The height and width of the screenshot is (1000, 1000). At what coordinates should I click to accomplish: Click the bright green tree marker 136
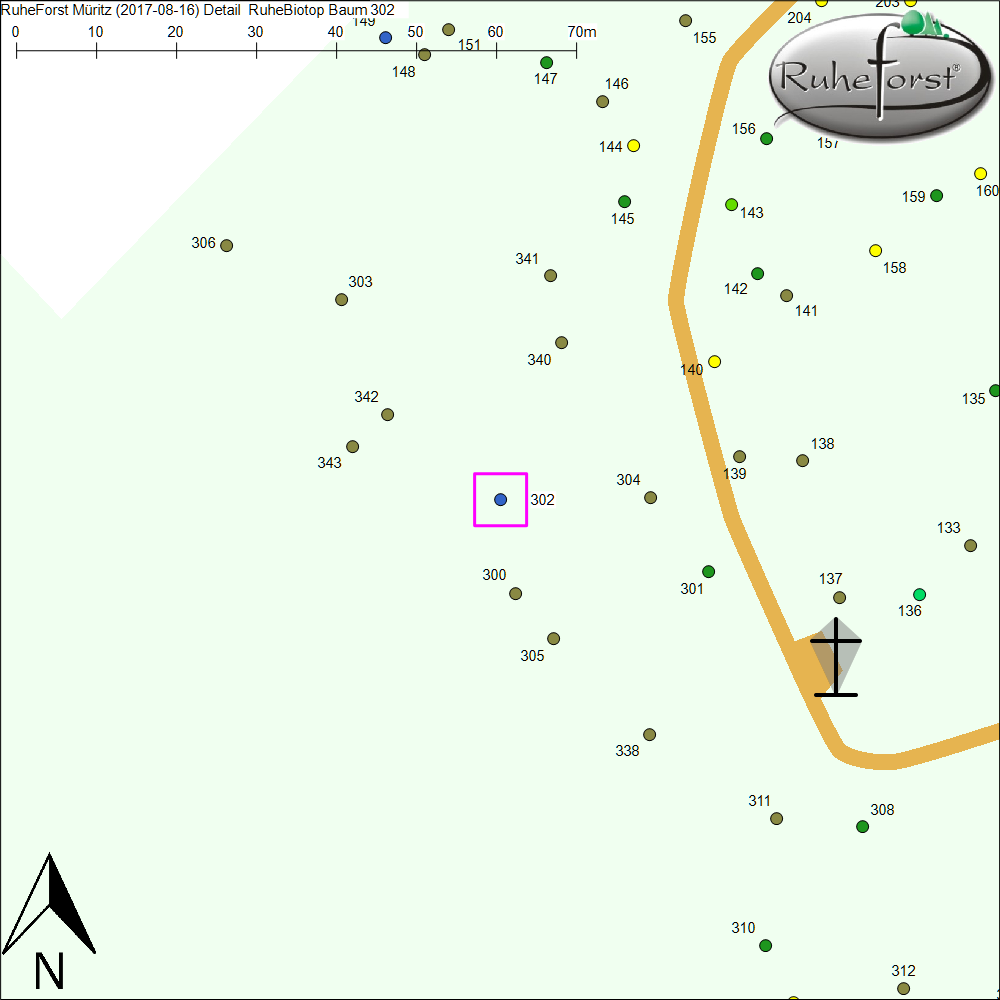(919, 595)
